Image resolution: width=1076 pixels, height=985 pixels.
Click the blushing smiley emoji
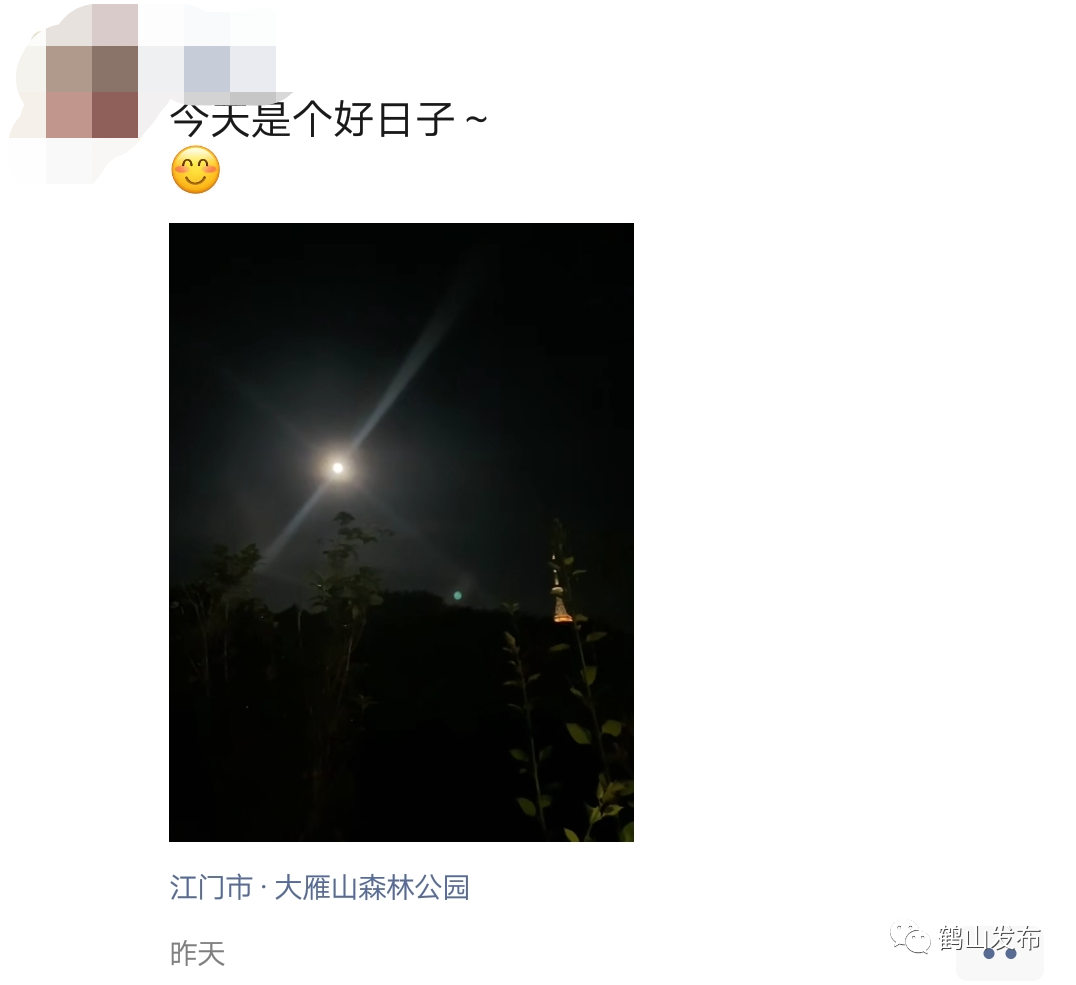point(196,170)
